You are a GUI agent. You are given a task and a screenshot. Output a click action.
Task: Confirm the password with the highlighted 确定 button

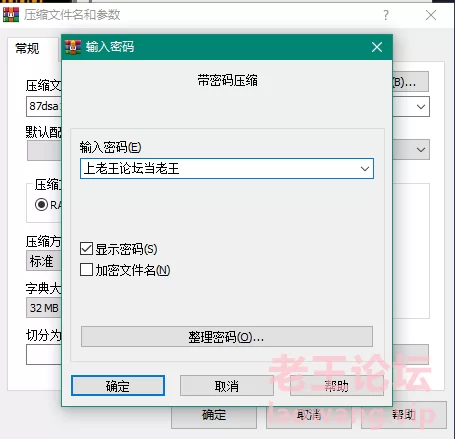(118, 386)
